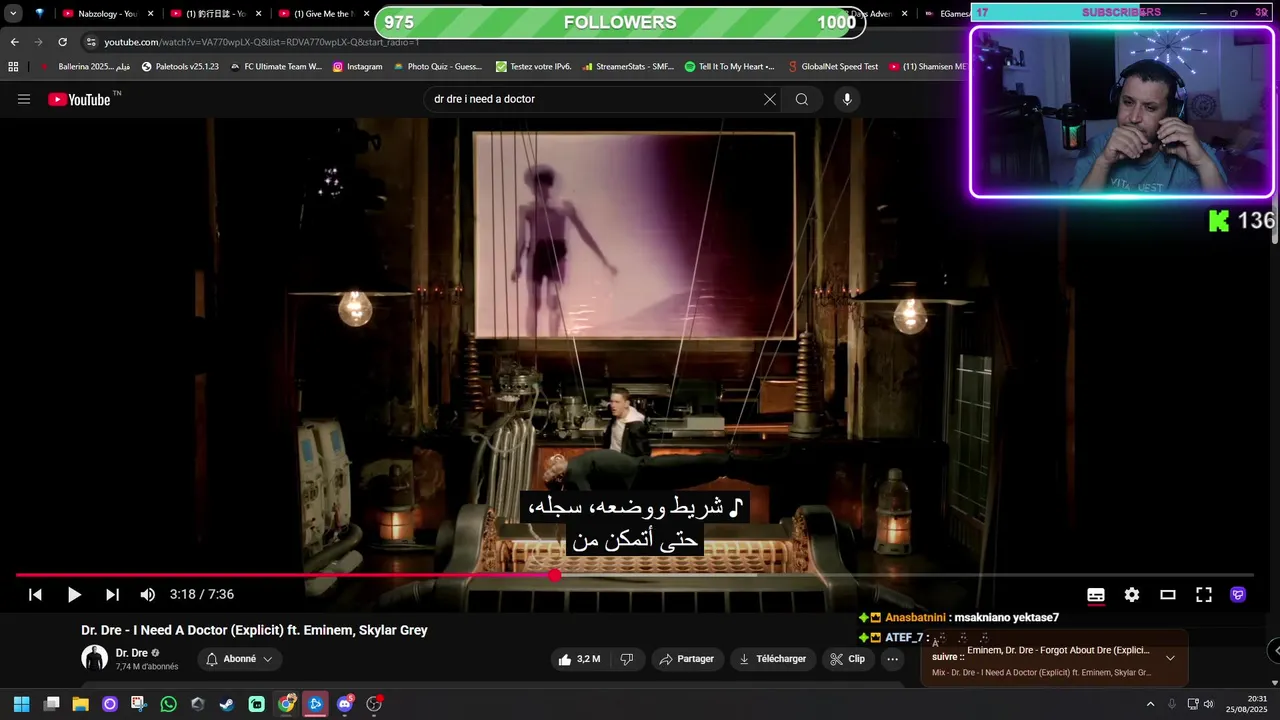1280x720 pixels.
Task: Go to the previous video
Action: point(35,594)
